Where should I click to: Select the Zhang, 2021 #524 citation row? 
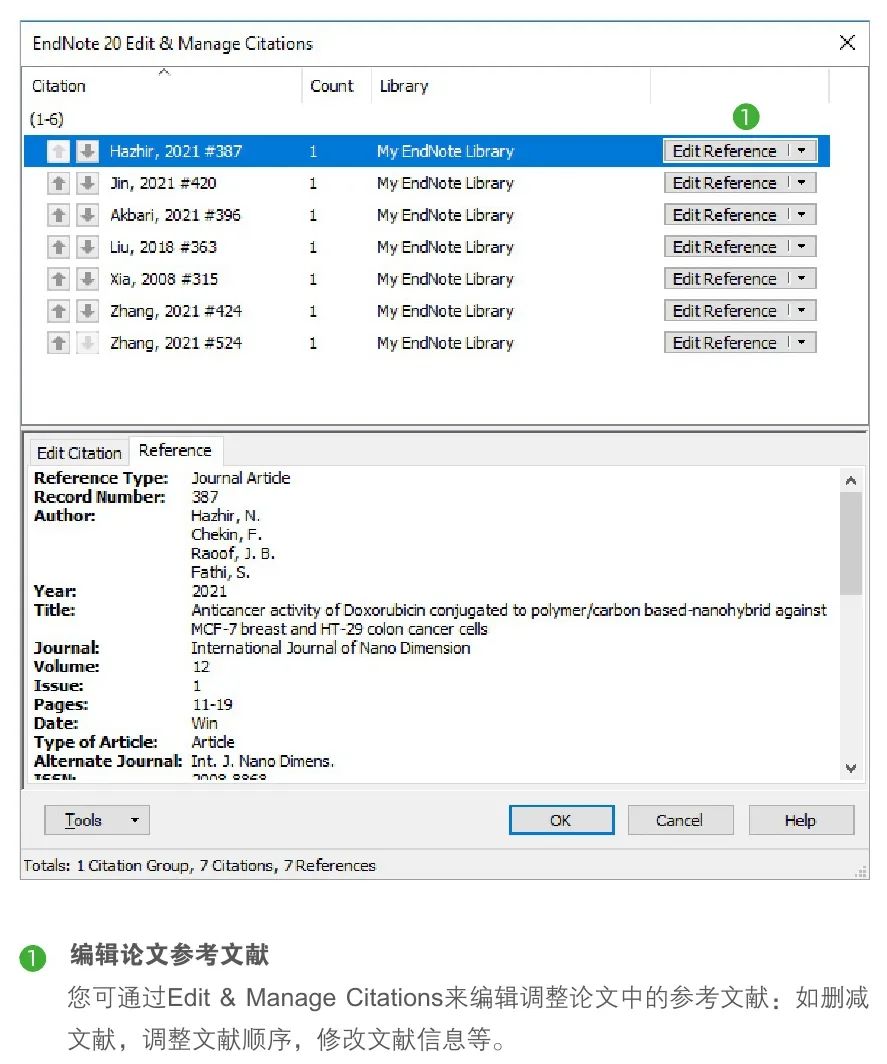click(x=426, y=343)
